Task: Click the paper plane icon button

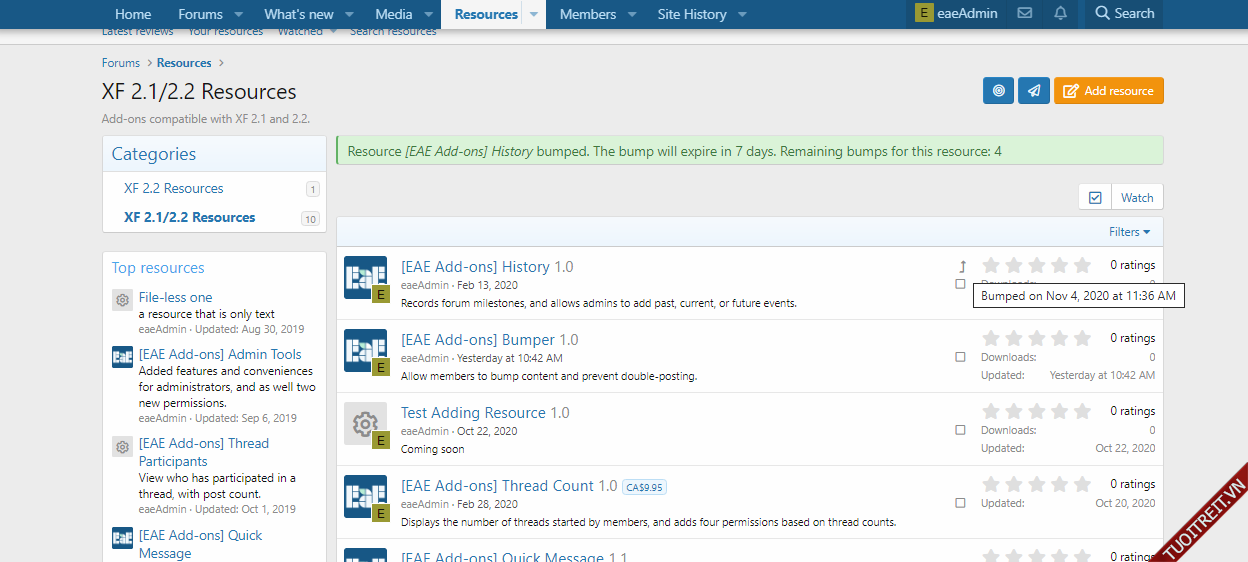Action: [1034, 91]
